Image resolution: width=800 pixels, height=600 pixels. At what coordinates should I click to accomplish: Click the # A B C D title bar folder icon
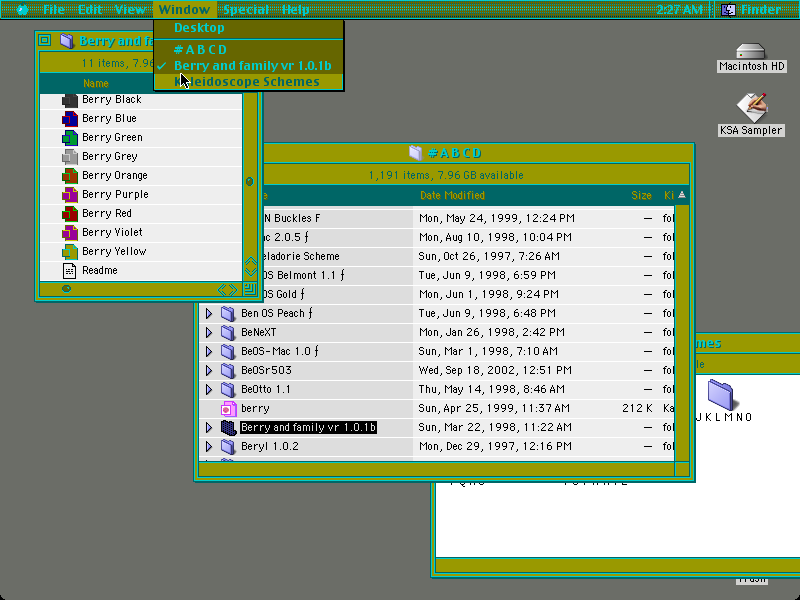(416, 153)
